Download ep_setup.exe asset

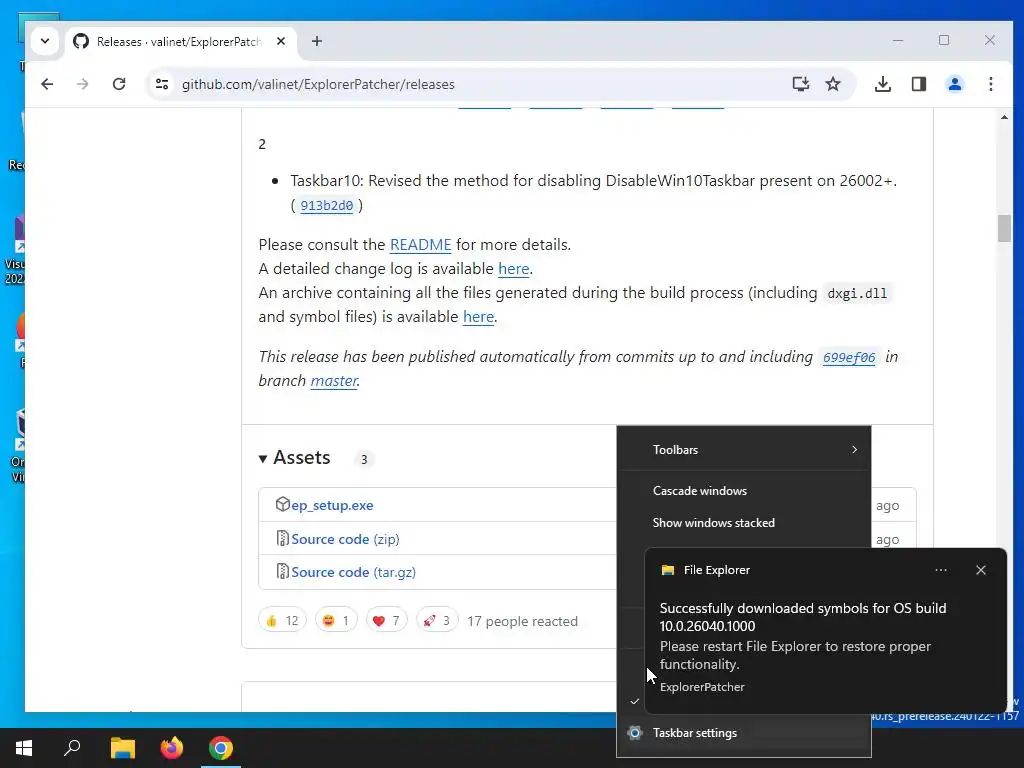332,505
